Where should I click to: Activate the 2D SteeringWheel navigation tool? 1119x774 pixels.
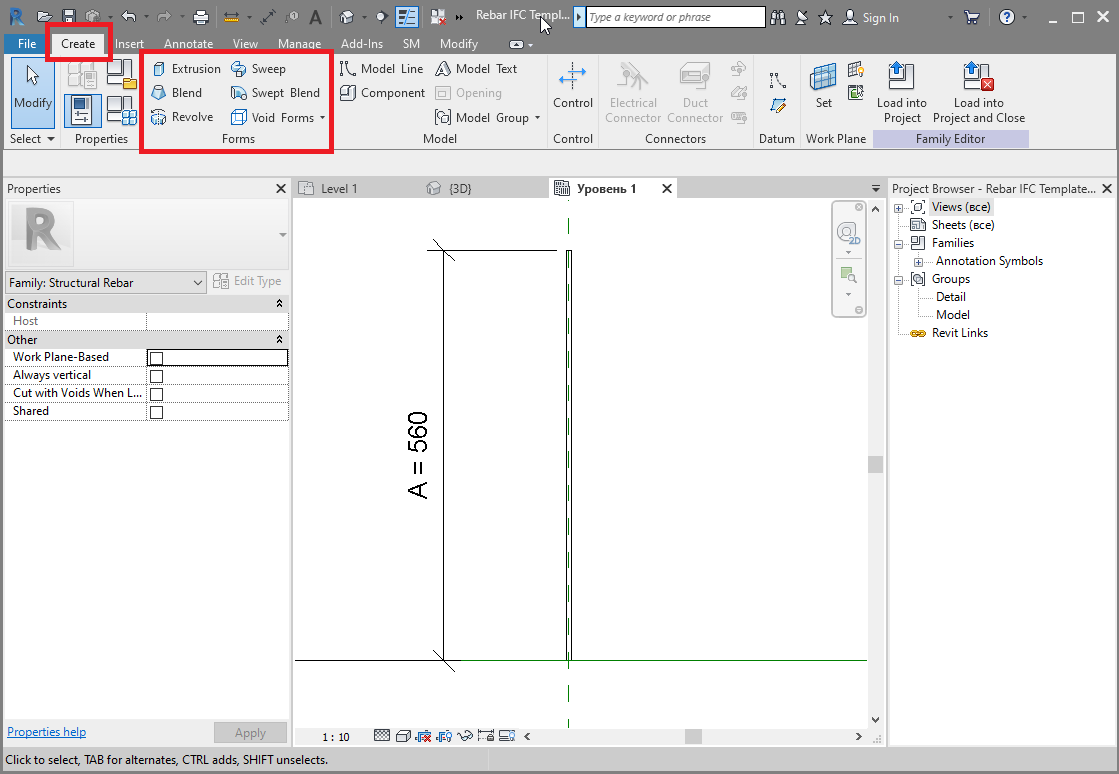tap(849, 232)
